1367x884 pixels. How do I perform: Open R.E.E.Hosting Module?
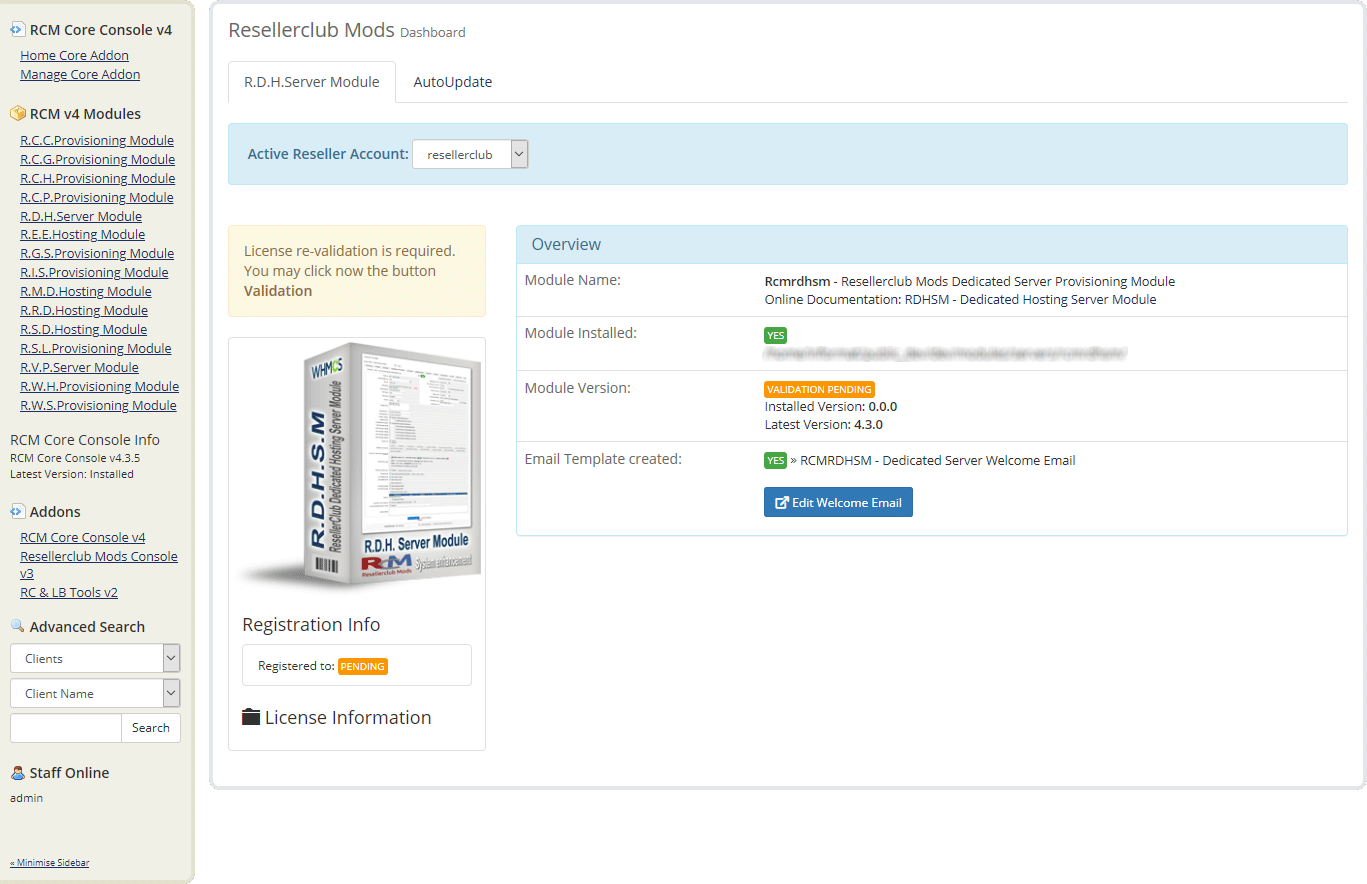click(82, 235)
